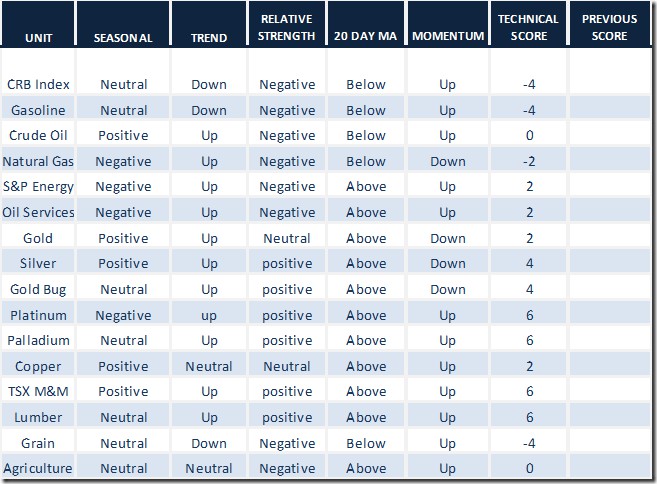This screenshot has width=657, height=484.
Task: Click Crude Oil's Positive seasonal cell
Action: 123,135
